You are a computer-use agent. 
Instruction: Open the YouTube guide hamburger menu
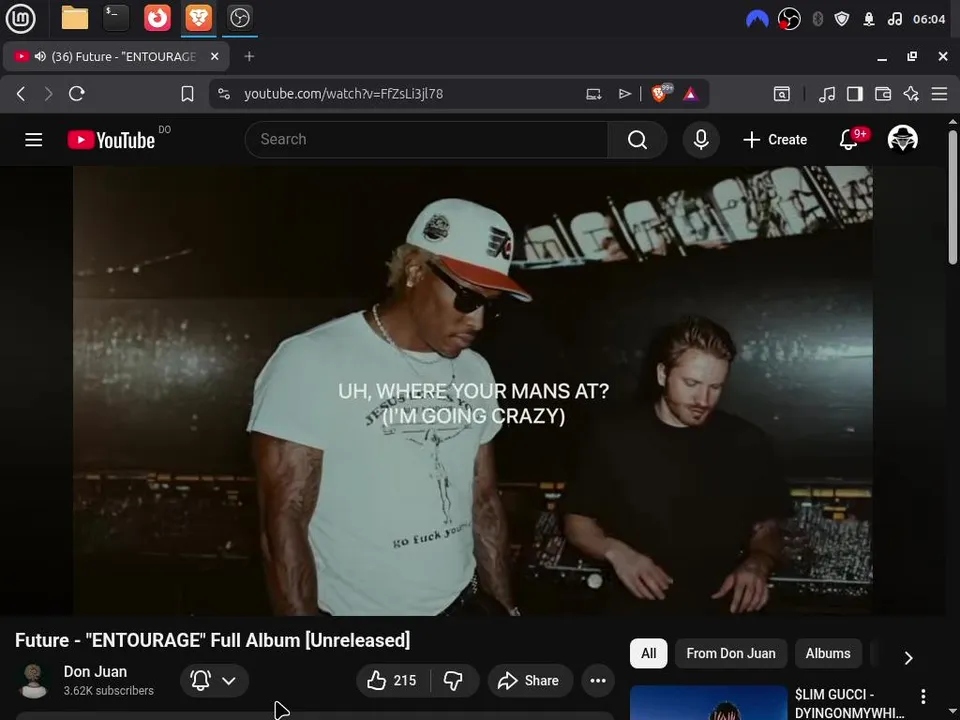click(34, 140)
